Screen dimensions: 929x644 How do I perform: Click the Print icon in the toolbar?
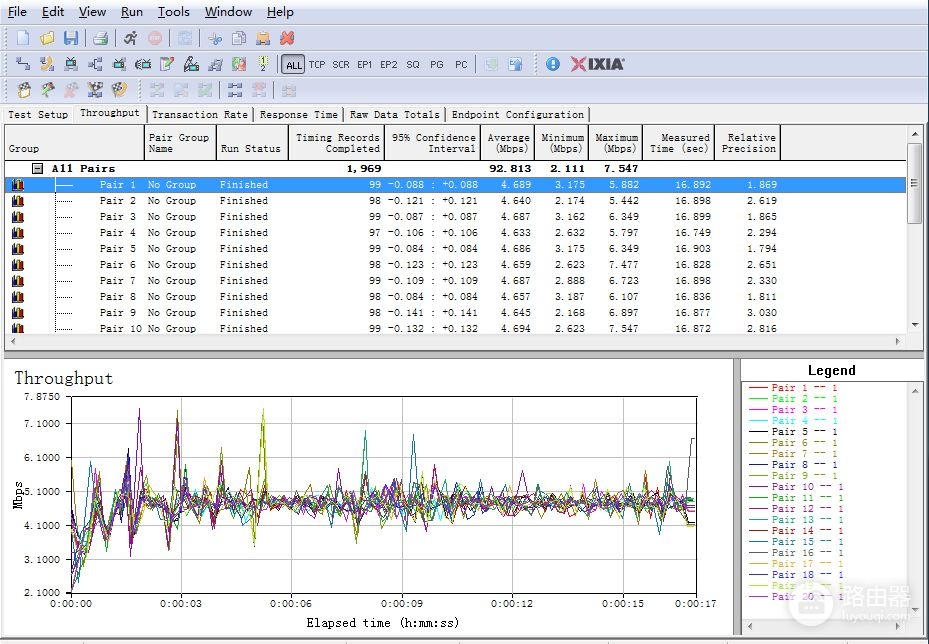click(100, 39)
